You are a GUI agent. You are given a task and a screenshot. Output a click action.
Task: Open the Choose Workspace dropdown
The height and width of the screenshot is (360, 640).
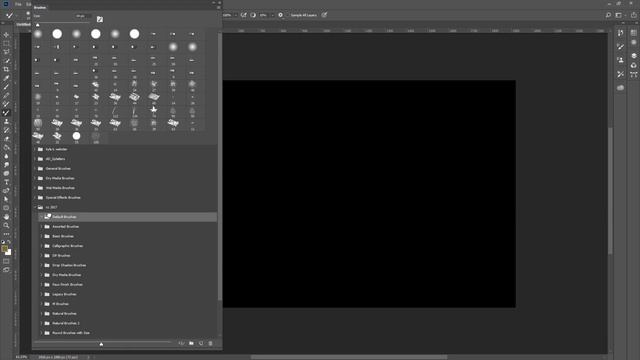(x=620, y=15)
